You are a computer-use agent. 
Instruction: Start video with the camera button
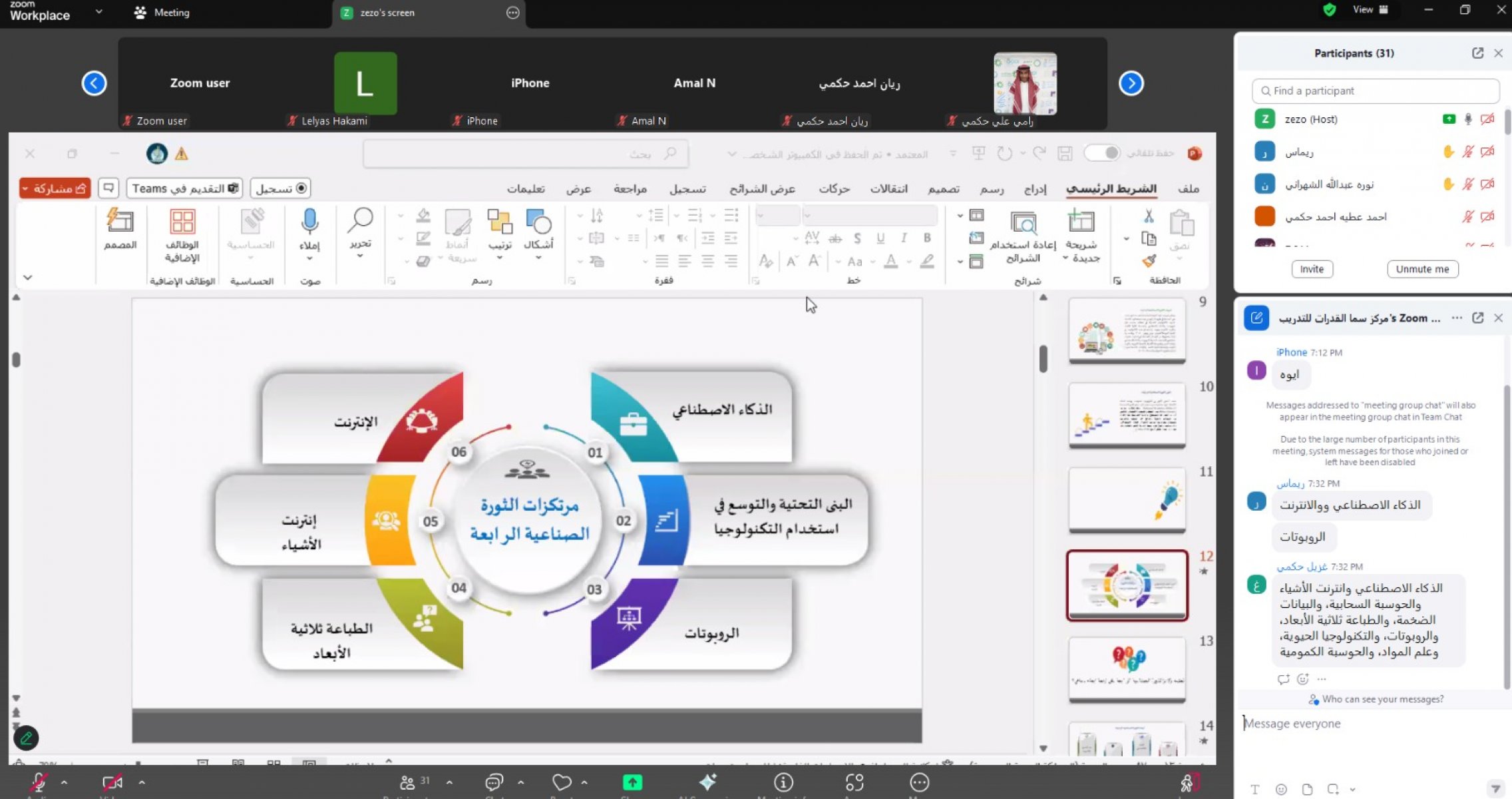[112, 782]
